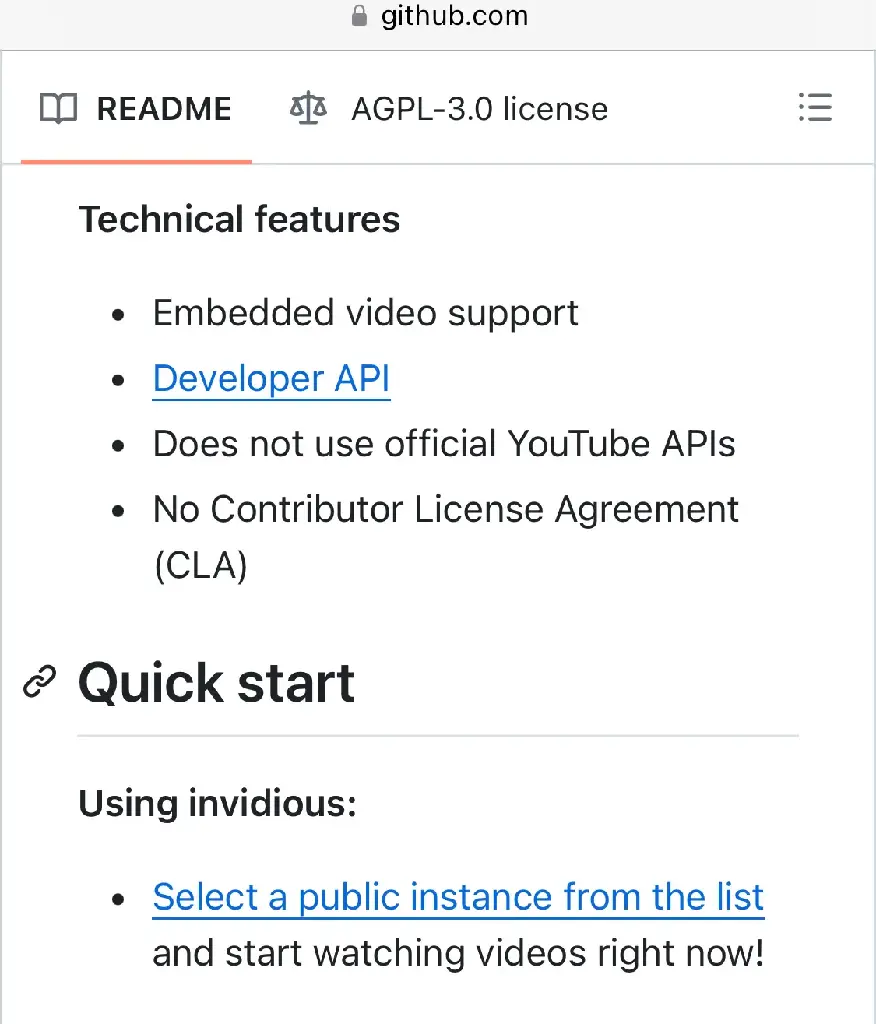Click the Does not use official YouTube APIs line

(444, 444)
